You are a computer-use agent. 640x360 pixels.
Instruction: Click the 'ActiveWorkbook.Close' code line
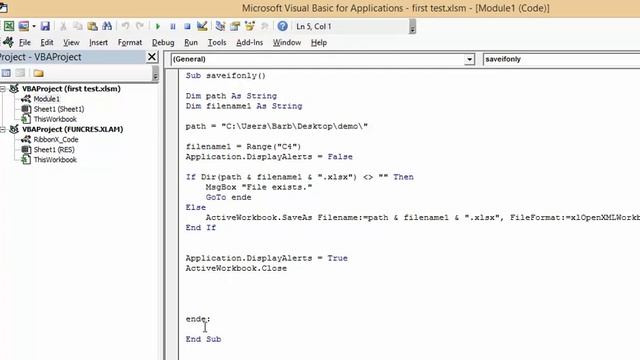[x=236, y=269]
